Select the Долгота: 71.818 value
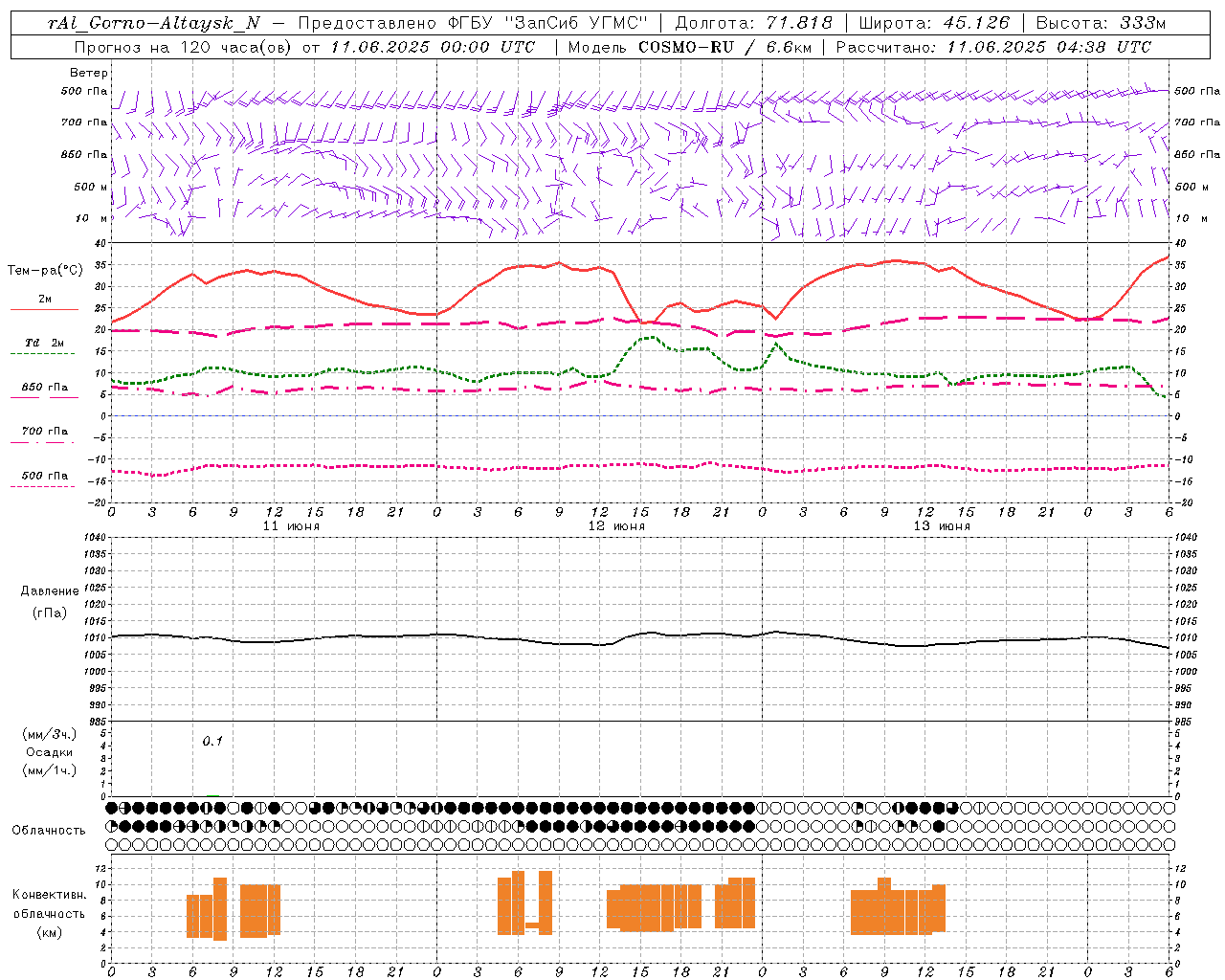The height and width of the screenshot is (980, 1225). (754, 23)
